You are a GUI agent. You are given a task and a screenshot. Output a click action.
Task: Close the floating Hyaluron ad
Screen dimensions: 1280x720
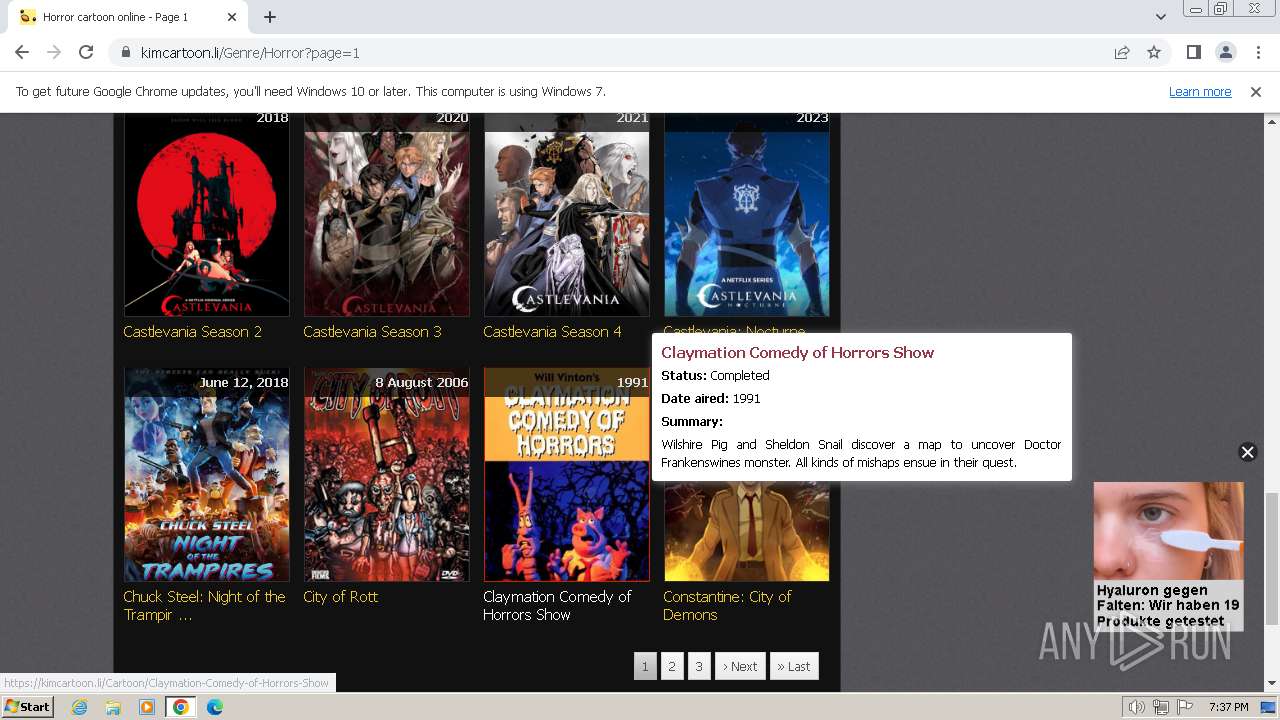1247,452
